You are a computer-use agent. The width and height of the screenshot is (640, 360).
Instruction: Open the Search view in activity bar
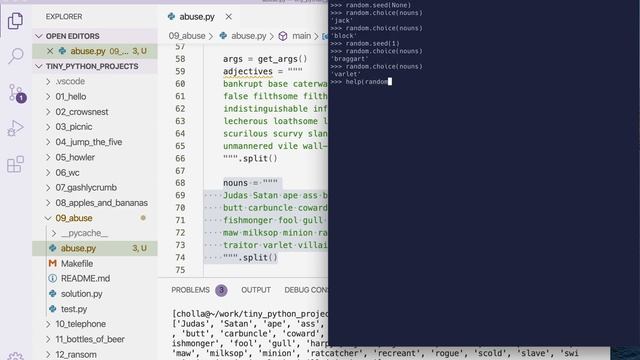(16, 56)
